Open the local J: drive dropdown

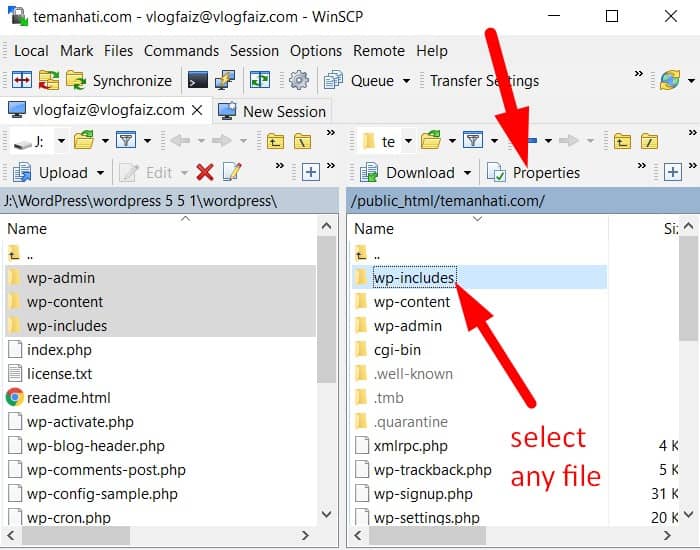61,141
